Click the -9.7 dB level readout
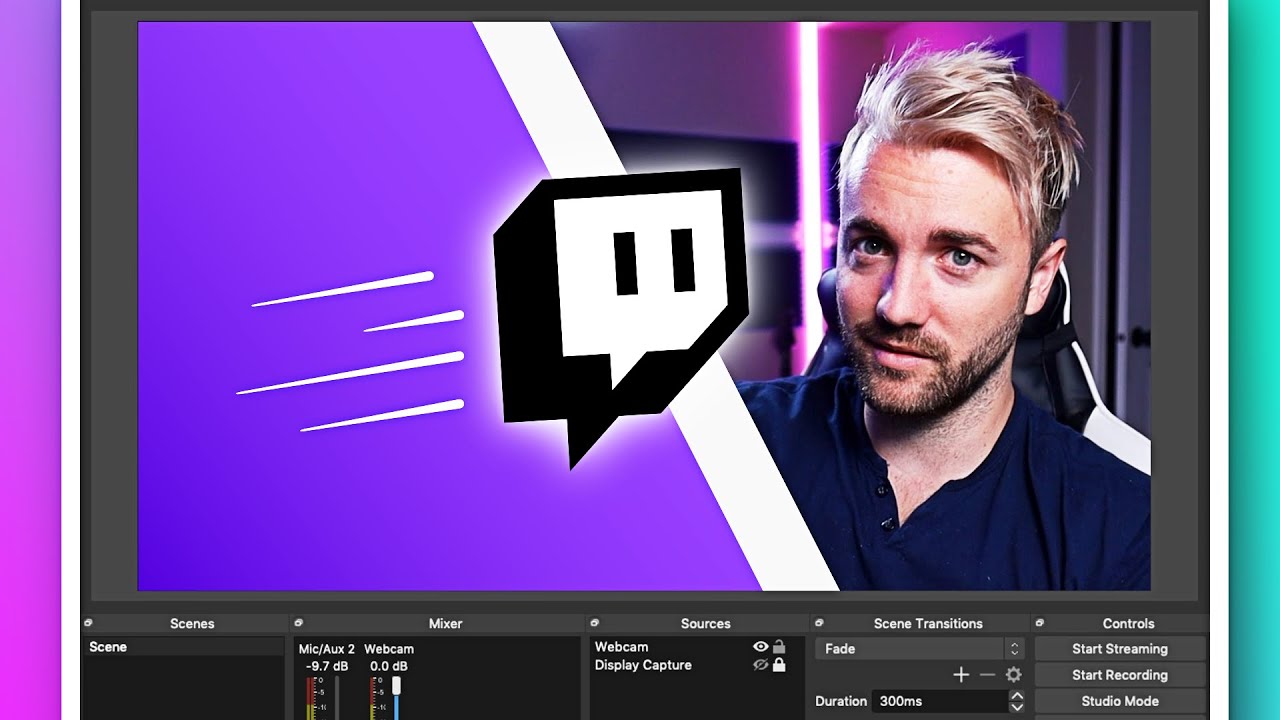The image size is (1280, 720). coord(327,666)
